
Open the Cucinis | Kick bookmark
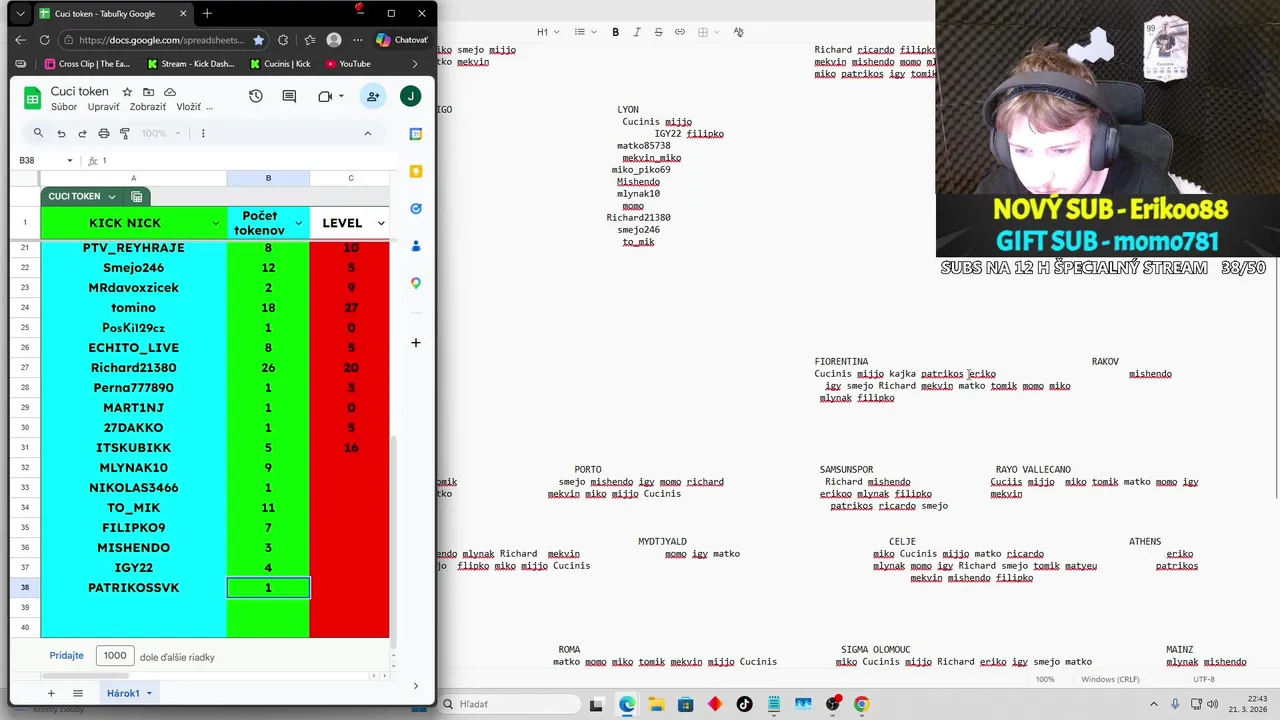[x=280, y=64]
